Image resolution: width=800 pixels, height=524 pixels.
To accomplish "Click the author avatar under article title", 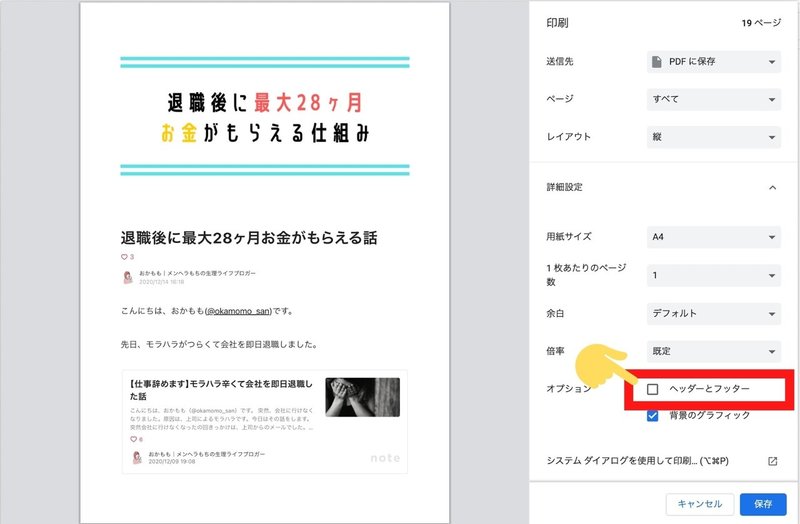I will pos(128,277).
